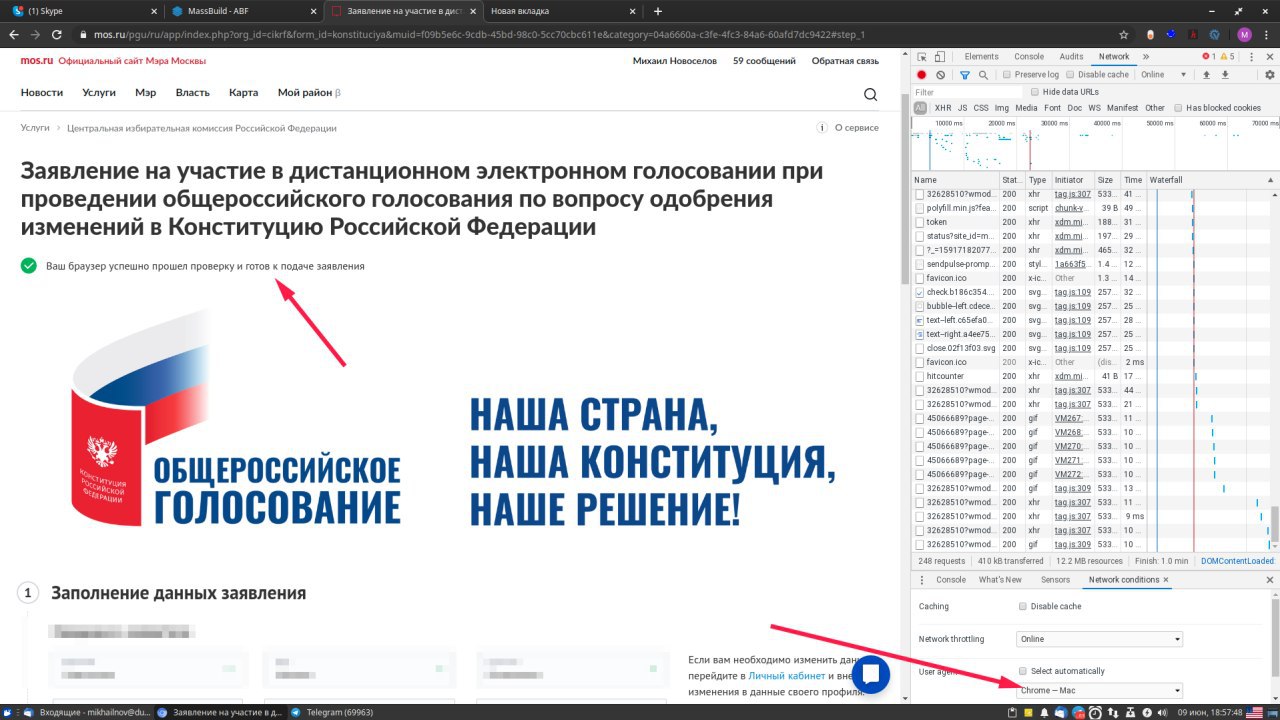
Task: Open the Network throttling dropdown in drawer
Action: point(1100,639)
